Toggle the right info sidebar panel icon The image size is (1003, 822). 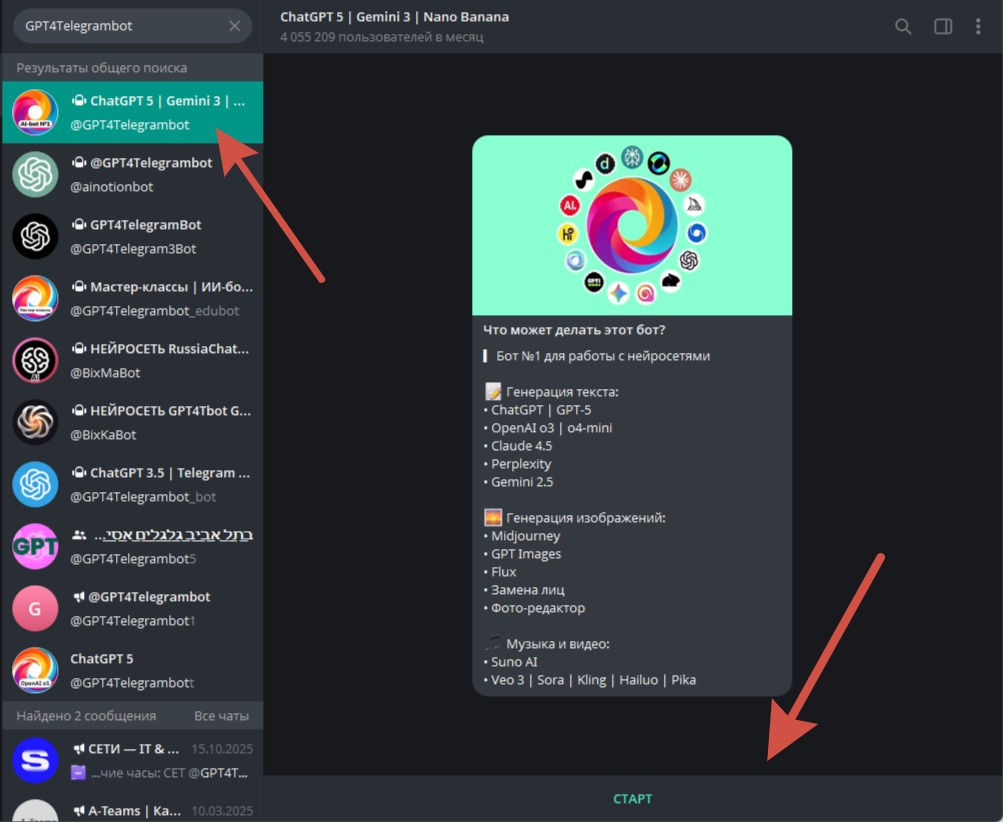coord(943,26)
